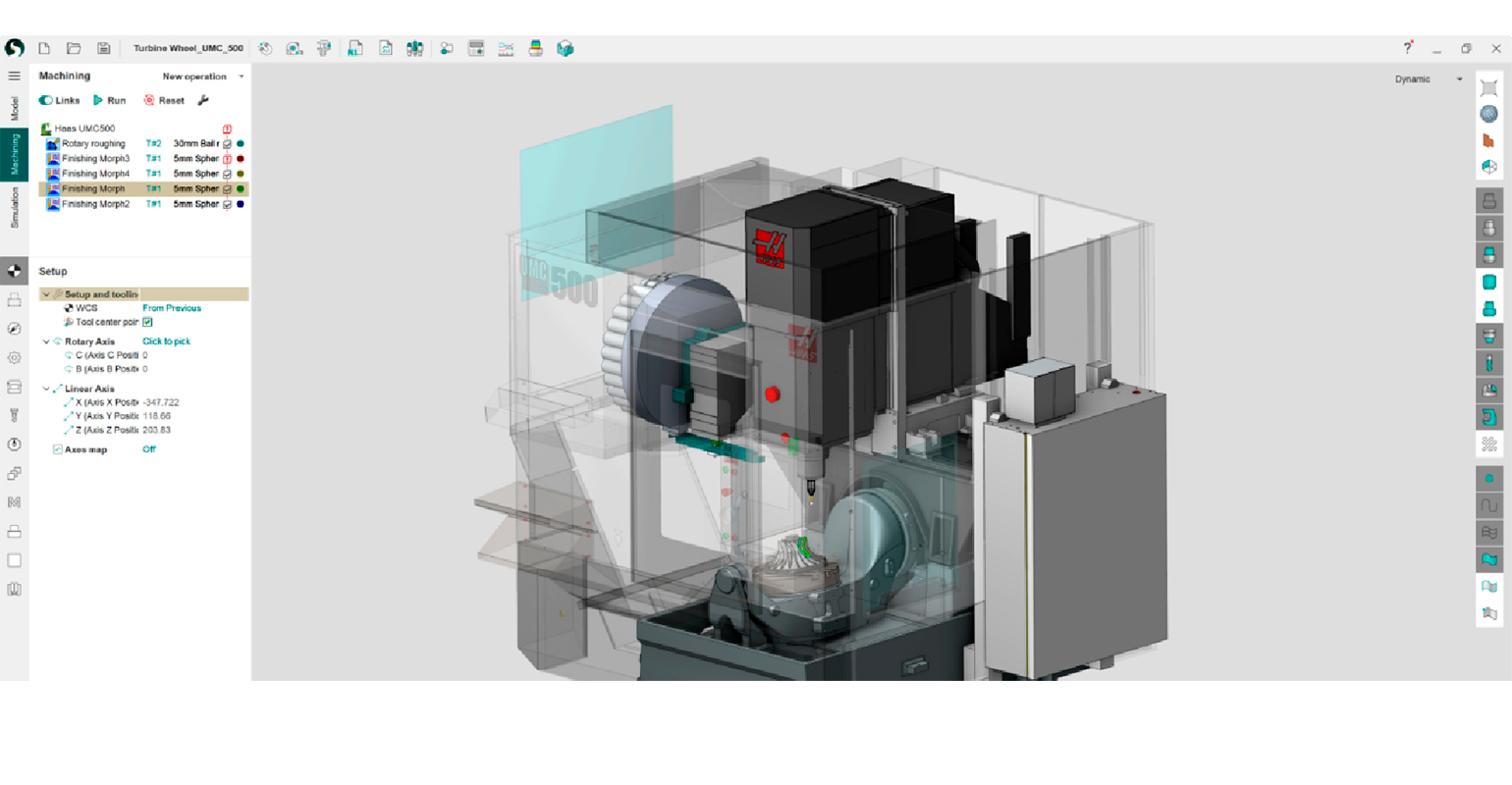Click the Reset button
This screenshot has width=1512, height=785.
point(164,100)
